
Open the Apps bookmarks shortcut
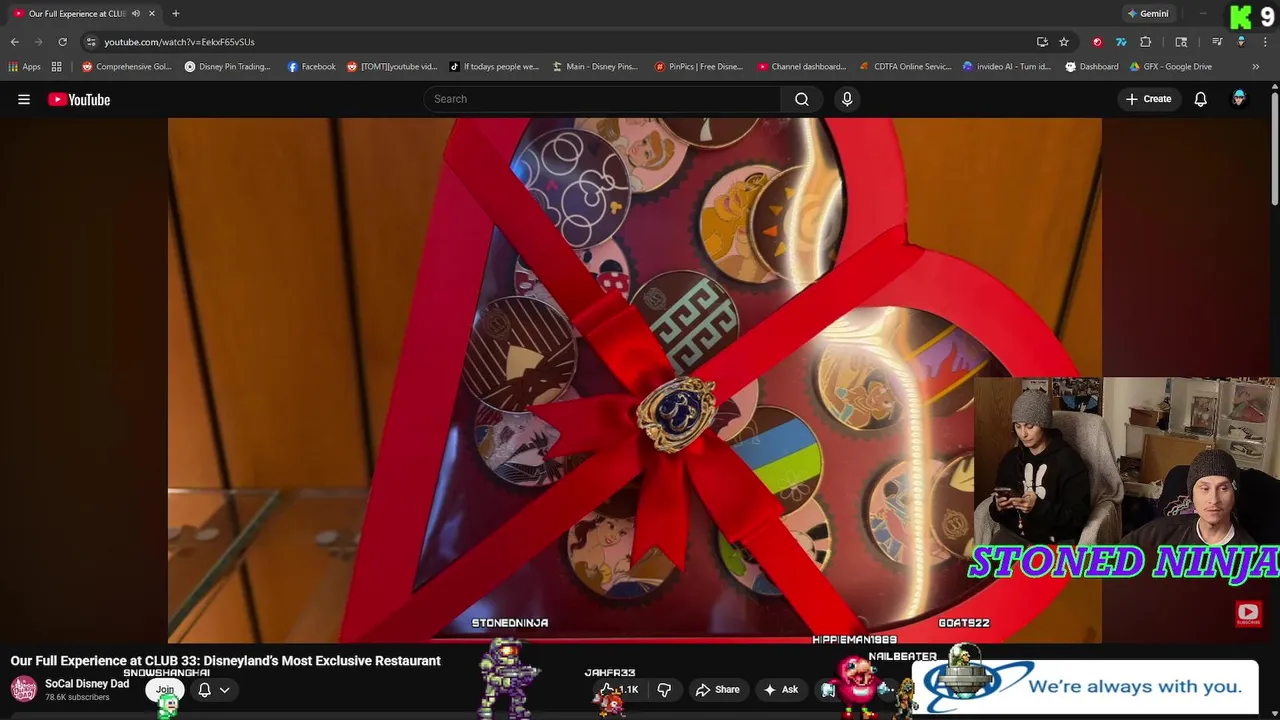coord(25,67)
